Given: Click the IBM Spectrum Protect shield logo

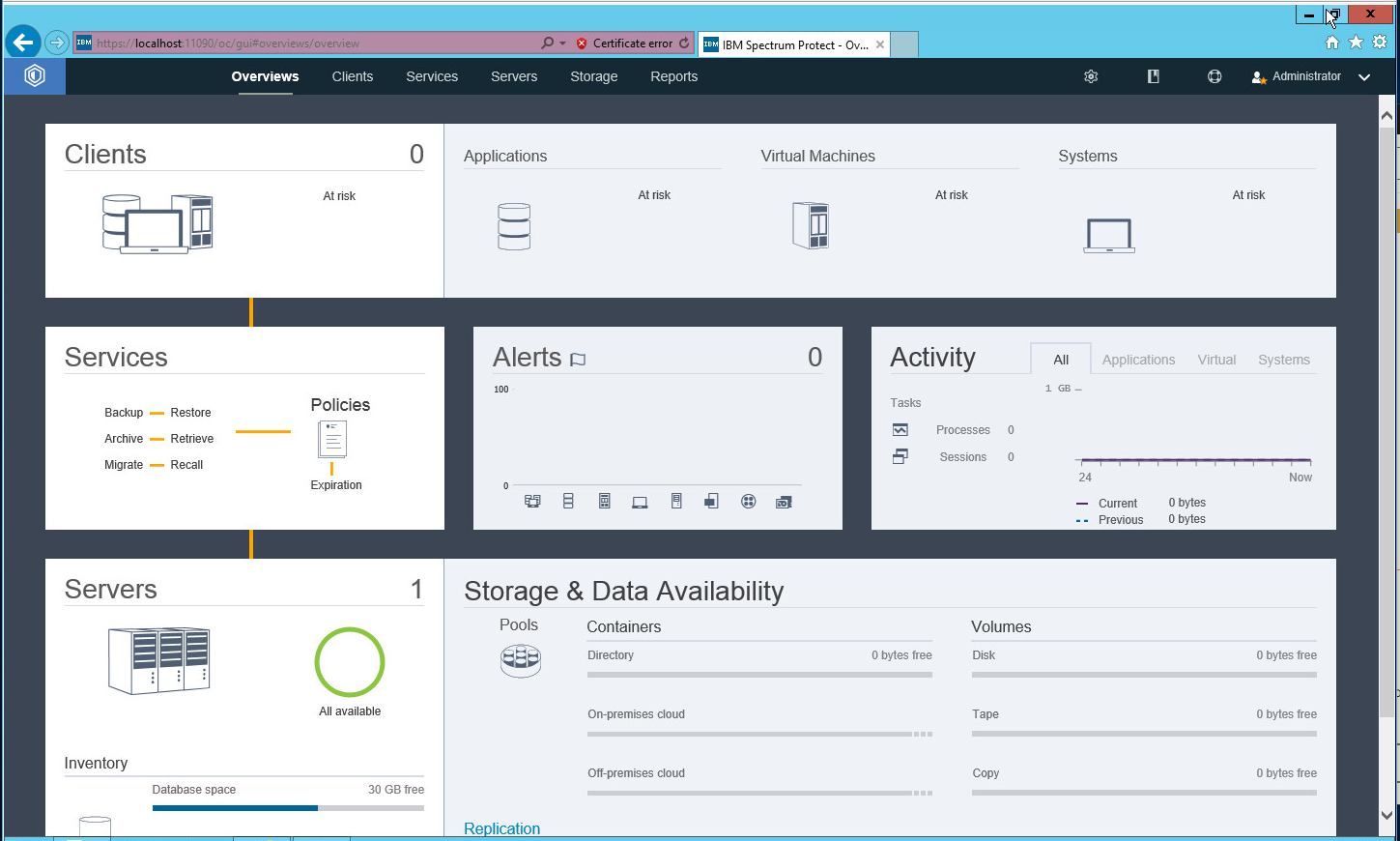Looking at the screenshot, I should pos(35,75).
